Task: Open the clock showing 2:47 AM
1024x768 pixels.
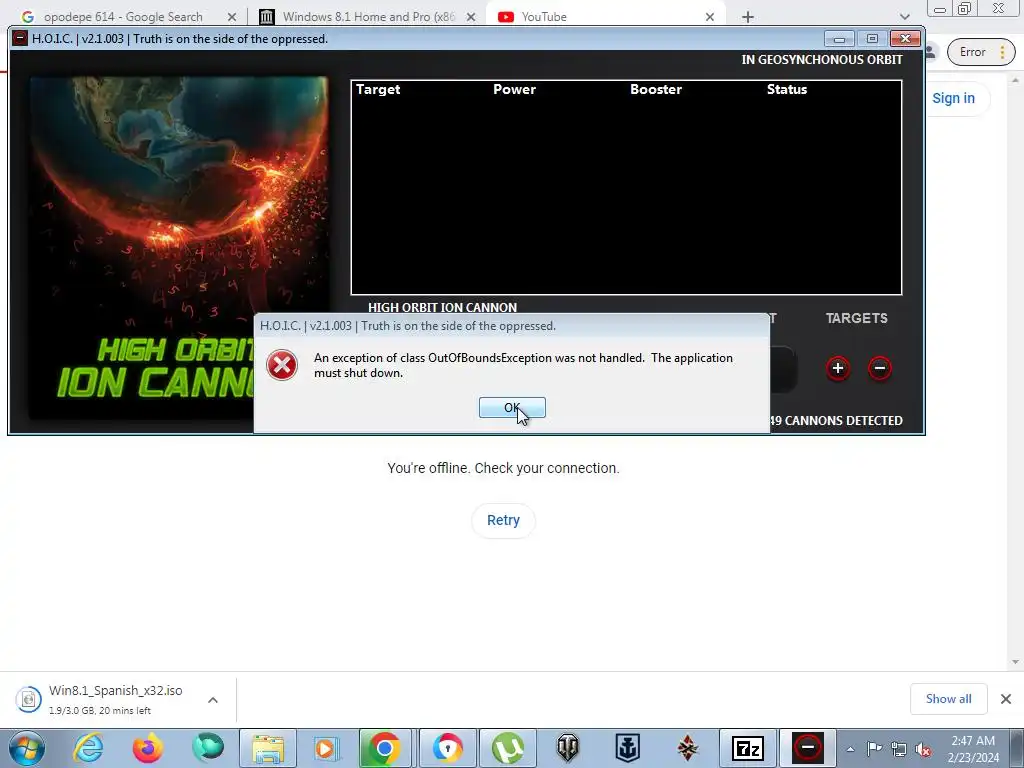Action: 973,749
